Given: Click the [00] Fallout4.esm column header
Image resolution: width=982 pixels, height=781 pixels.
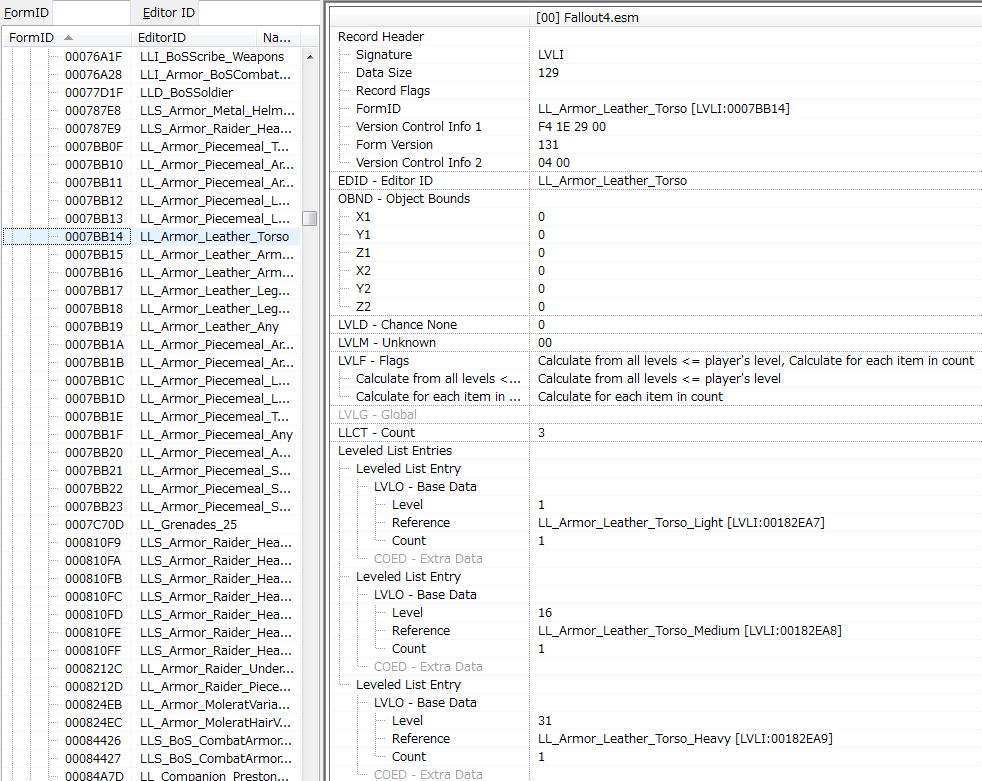Looking at the screenshot, I should pyautogui.click(x=755, y=18).
